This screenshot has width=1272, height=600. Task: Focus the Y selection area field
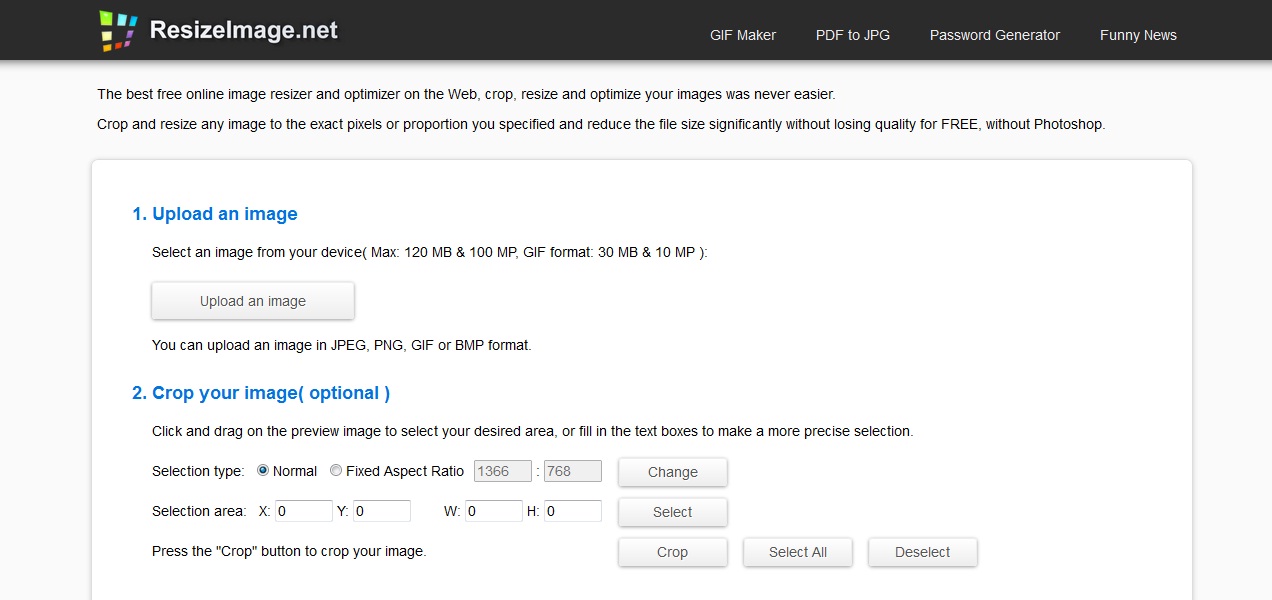(x=381, y=511)
